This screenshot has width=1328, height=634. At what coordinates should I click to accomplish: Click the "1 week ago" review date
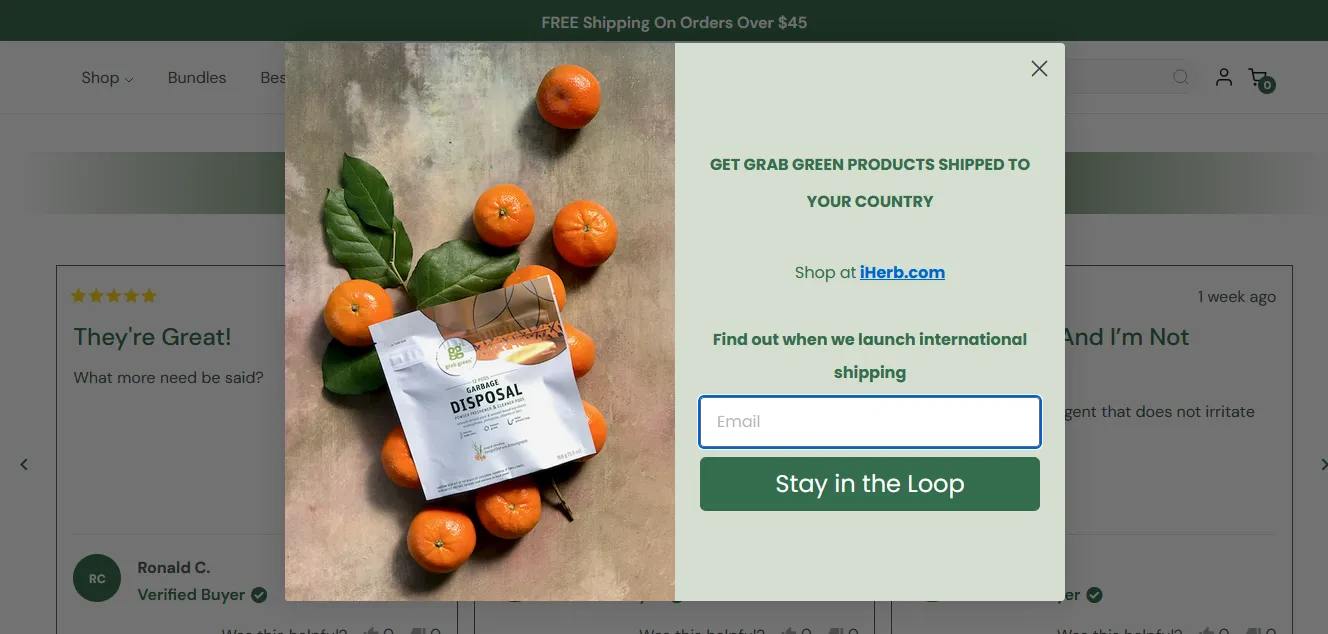coord(1237,297)
